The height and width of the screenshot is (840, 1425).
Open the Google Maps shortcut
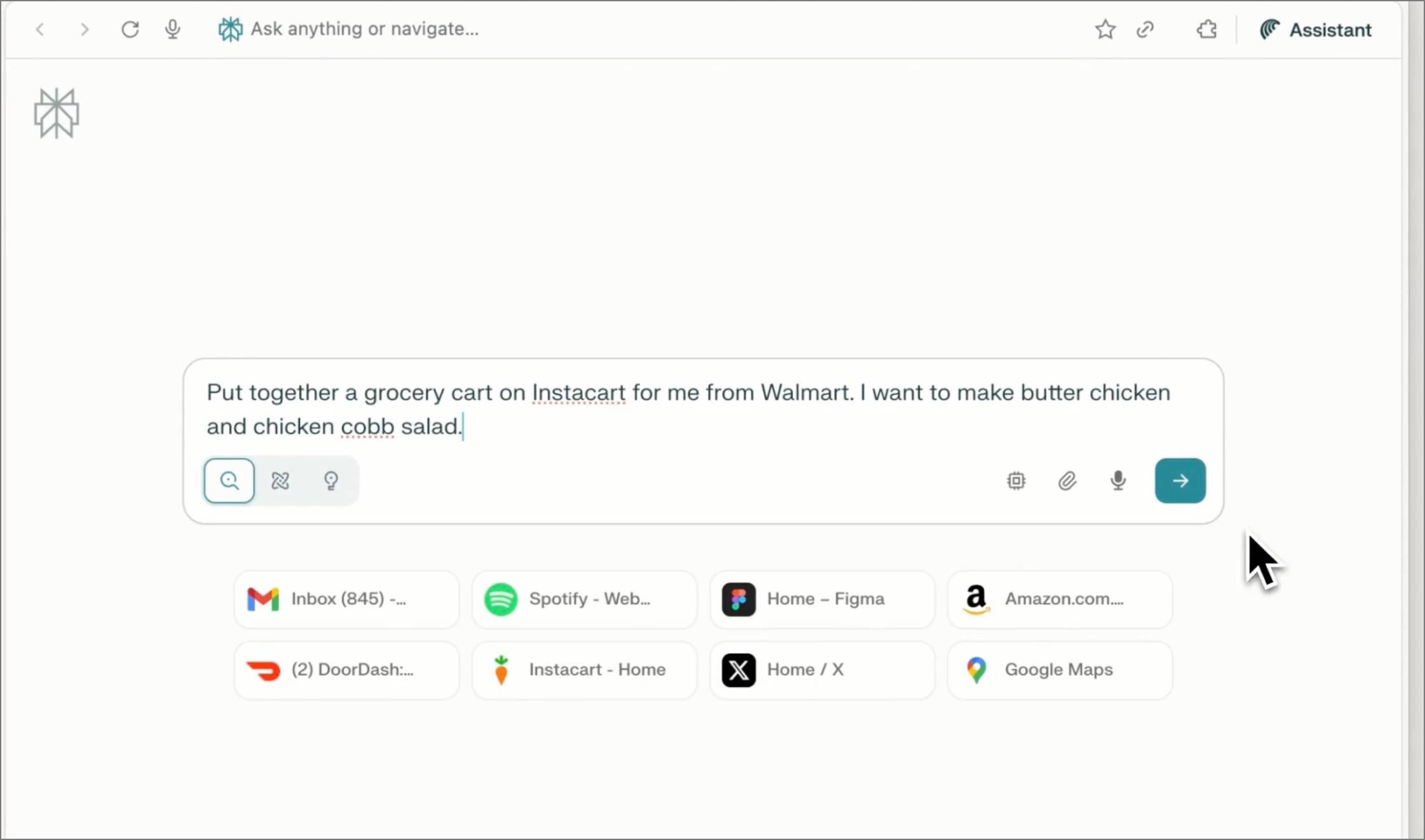point(1058,670)
